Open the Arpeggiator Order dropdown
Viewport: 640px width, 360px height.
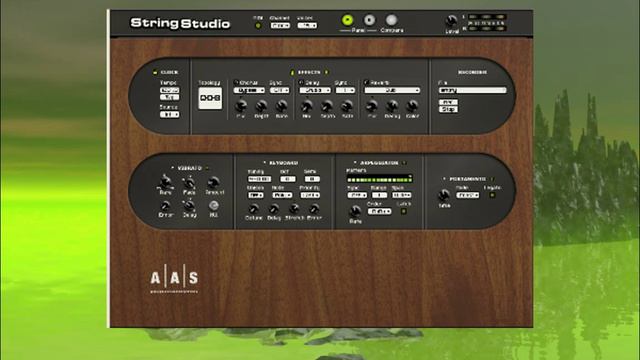[380, 211]
